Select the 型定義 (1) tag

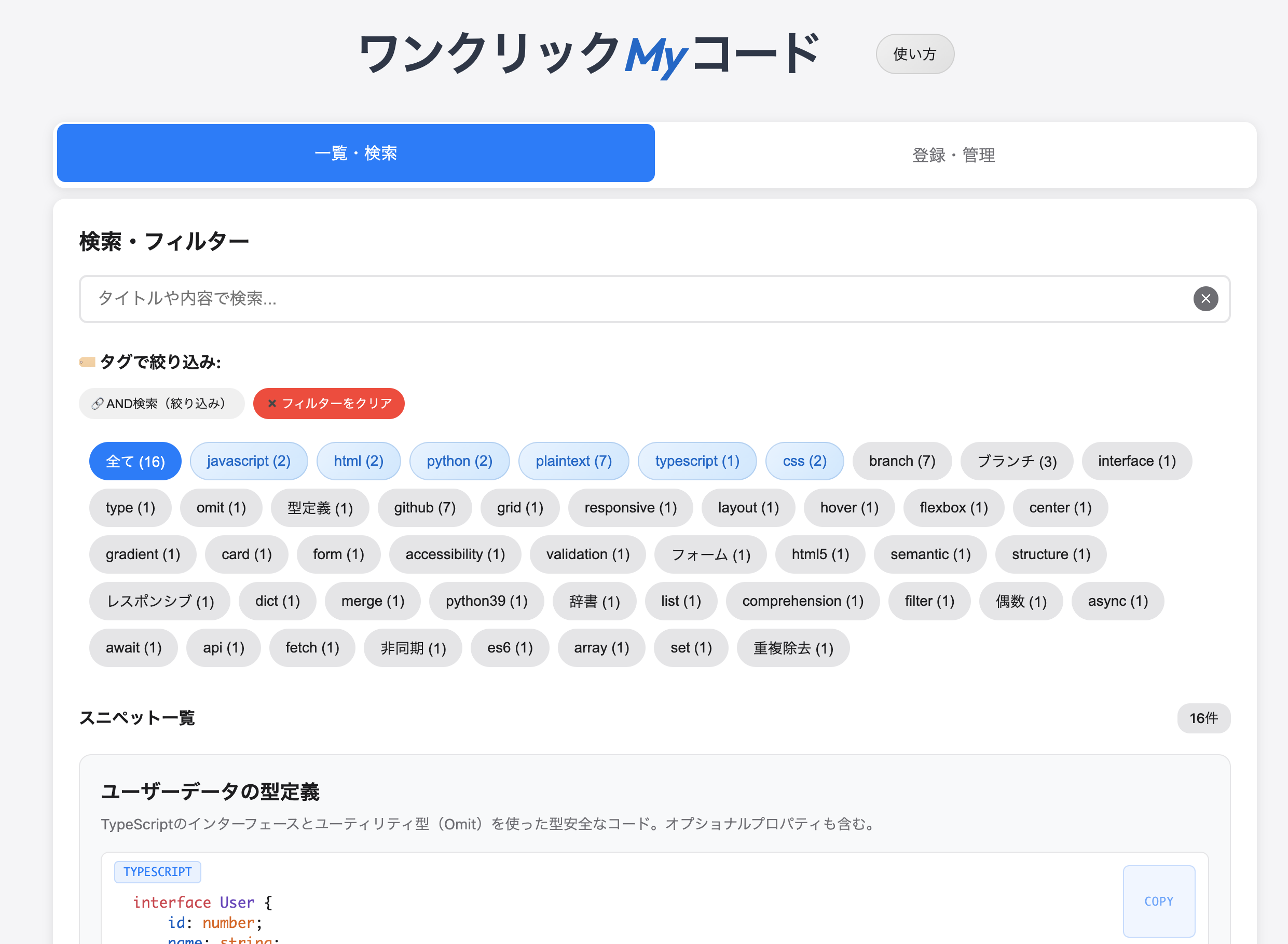[x=320, y=508]
